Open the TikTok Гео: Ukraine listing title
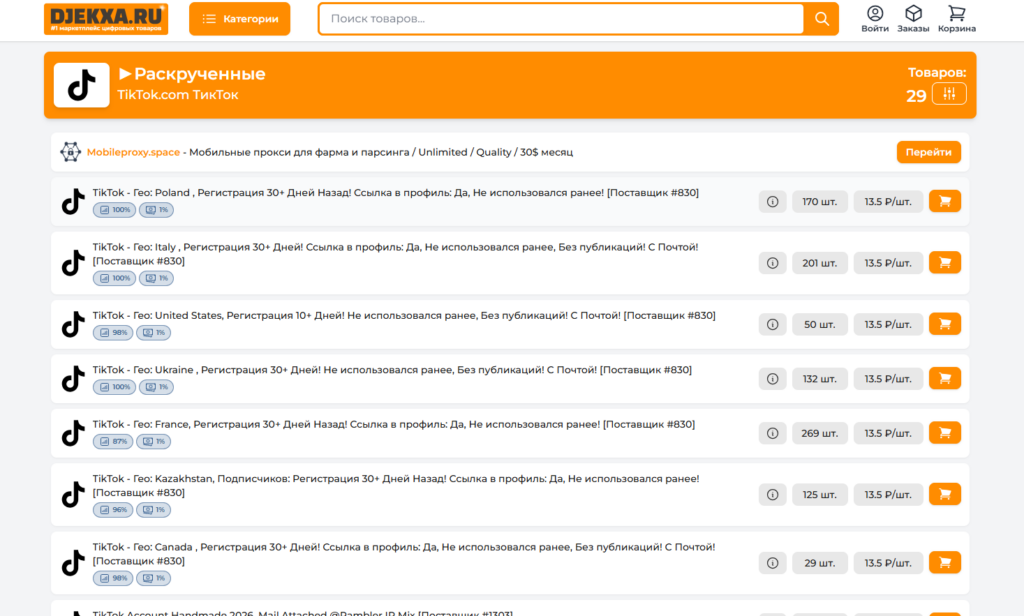Viewport: 1024px width, 616px height. 392,370
